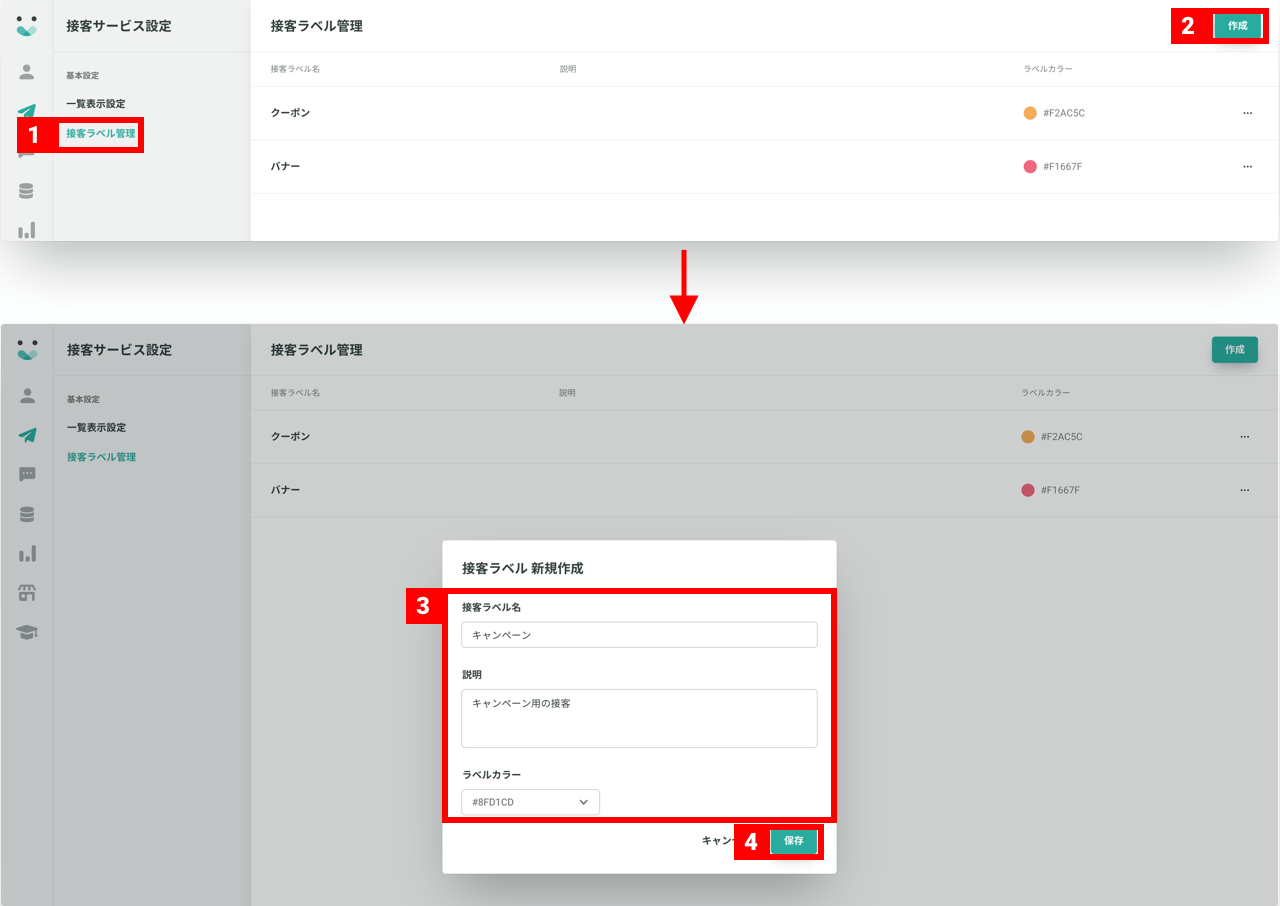Click the app logo in upper screenshot
Screen dimensions: 1280x906
pyautogui.click(x=27, y=26)
